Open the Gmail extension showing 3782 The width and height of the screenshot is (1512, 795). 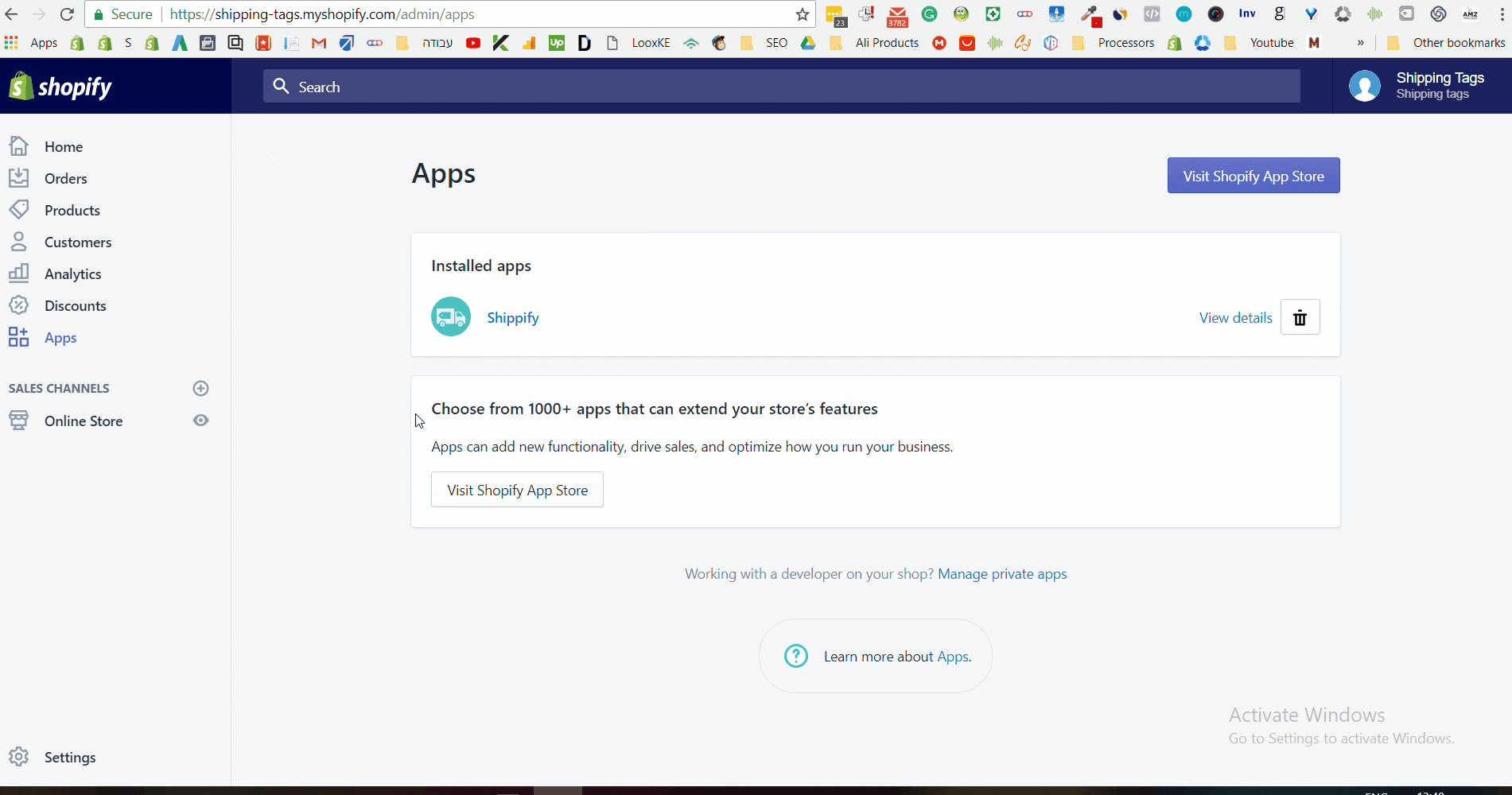(897, 15)
